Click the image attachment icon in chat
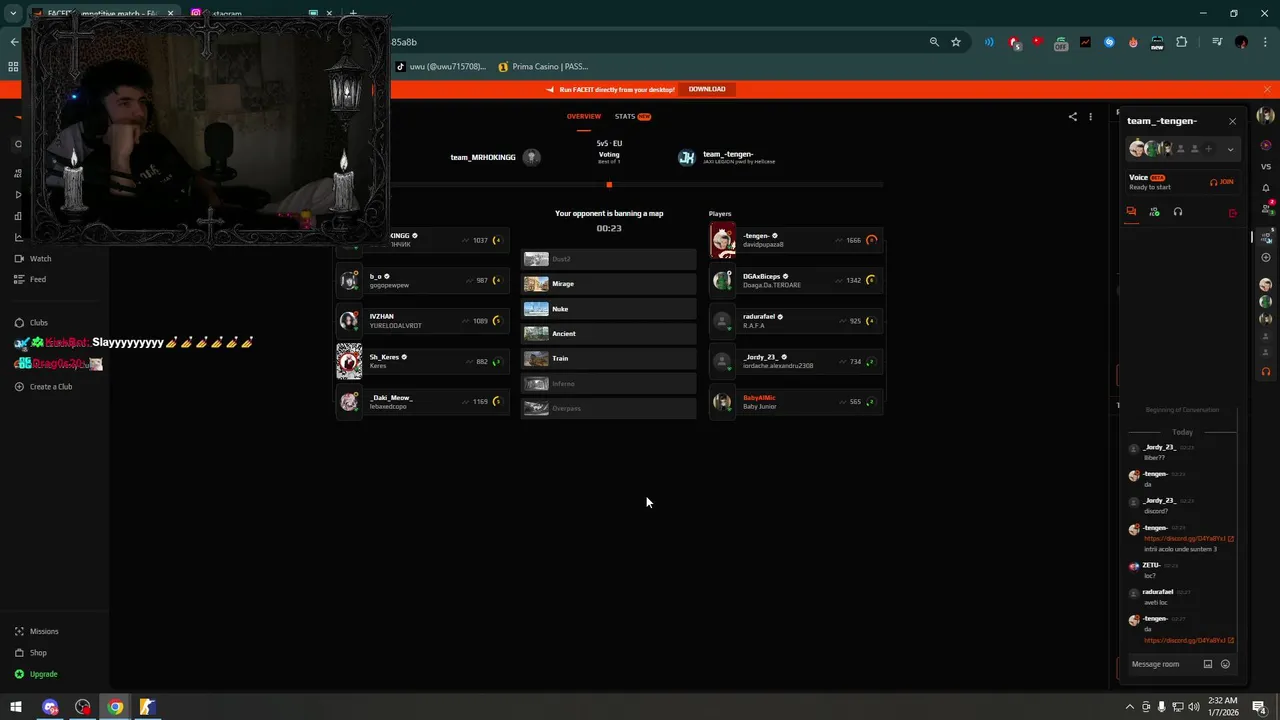The image size is (1280, 720). click(x=1207, y=664)
